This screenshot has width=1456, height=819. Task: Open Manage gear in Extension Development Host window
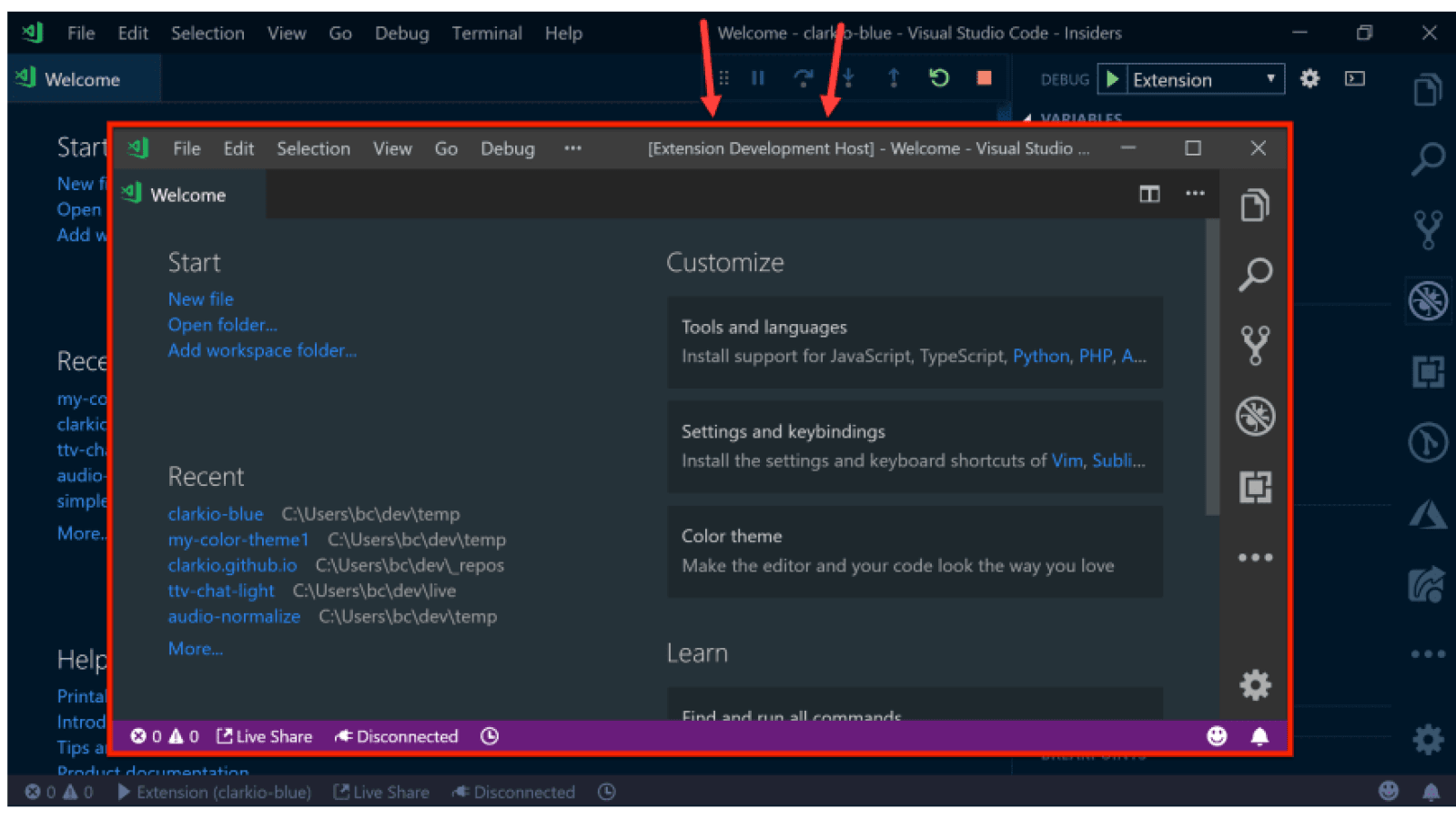[1255, 684]
